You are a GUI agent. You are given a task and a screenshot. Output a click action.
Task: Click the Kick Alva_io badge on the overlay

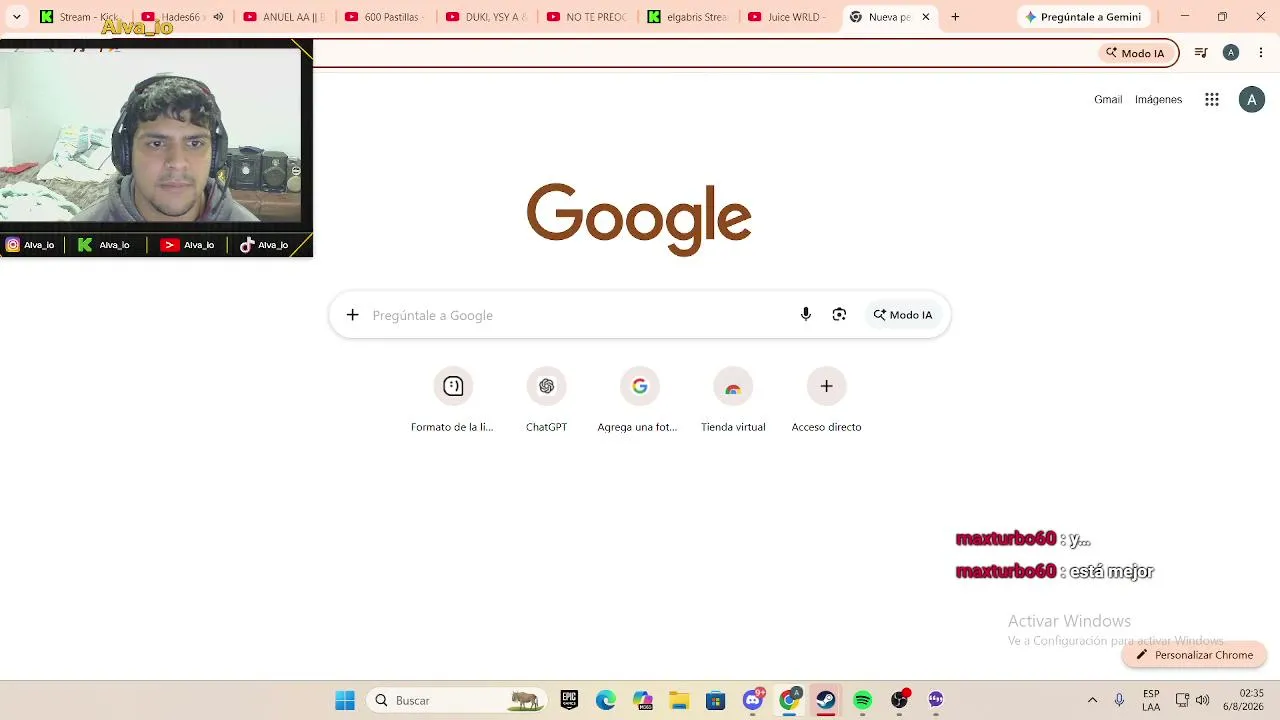pyautogui.click(x=104, y=245)
